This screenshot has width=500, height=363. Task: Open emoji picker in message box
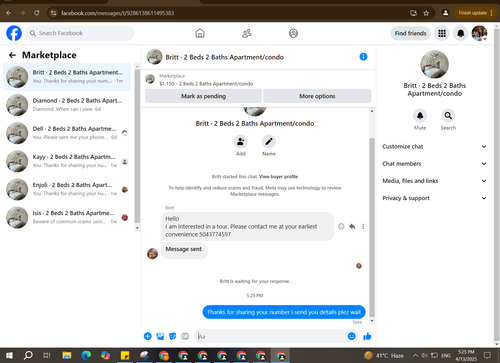point(352,336)
